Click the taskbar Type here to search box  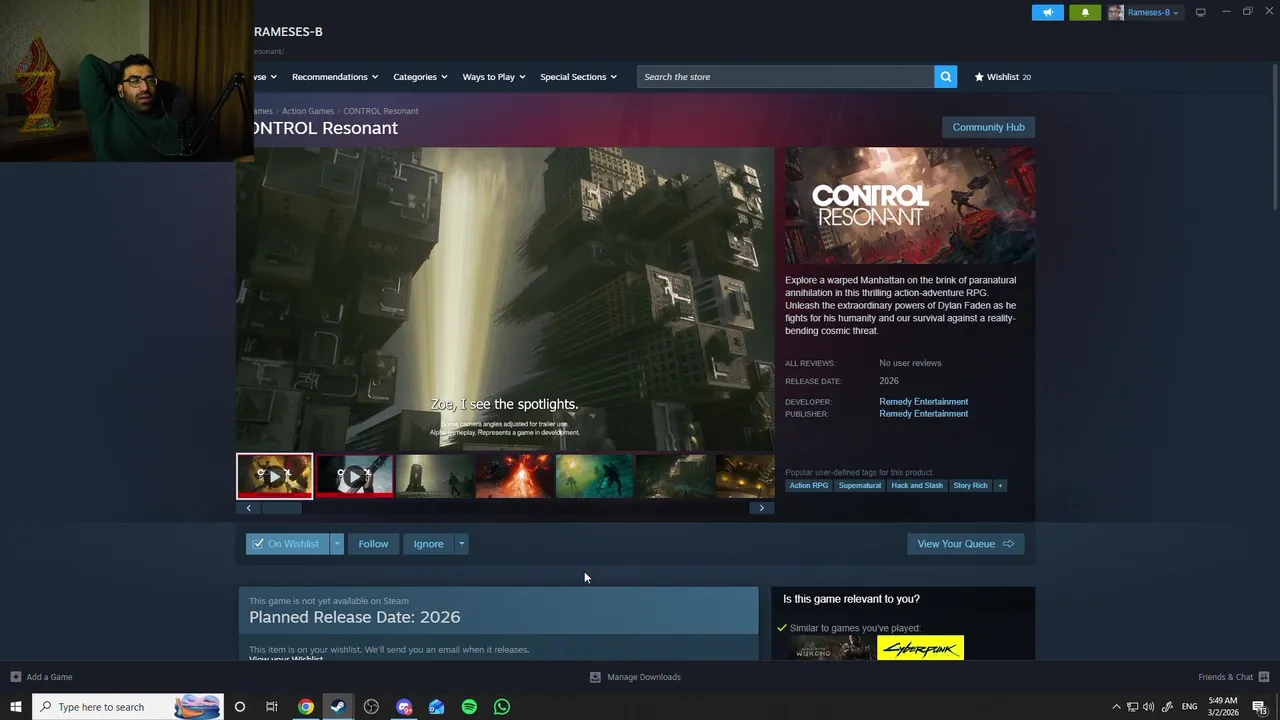[128, 707]
